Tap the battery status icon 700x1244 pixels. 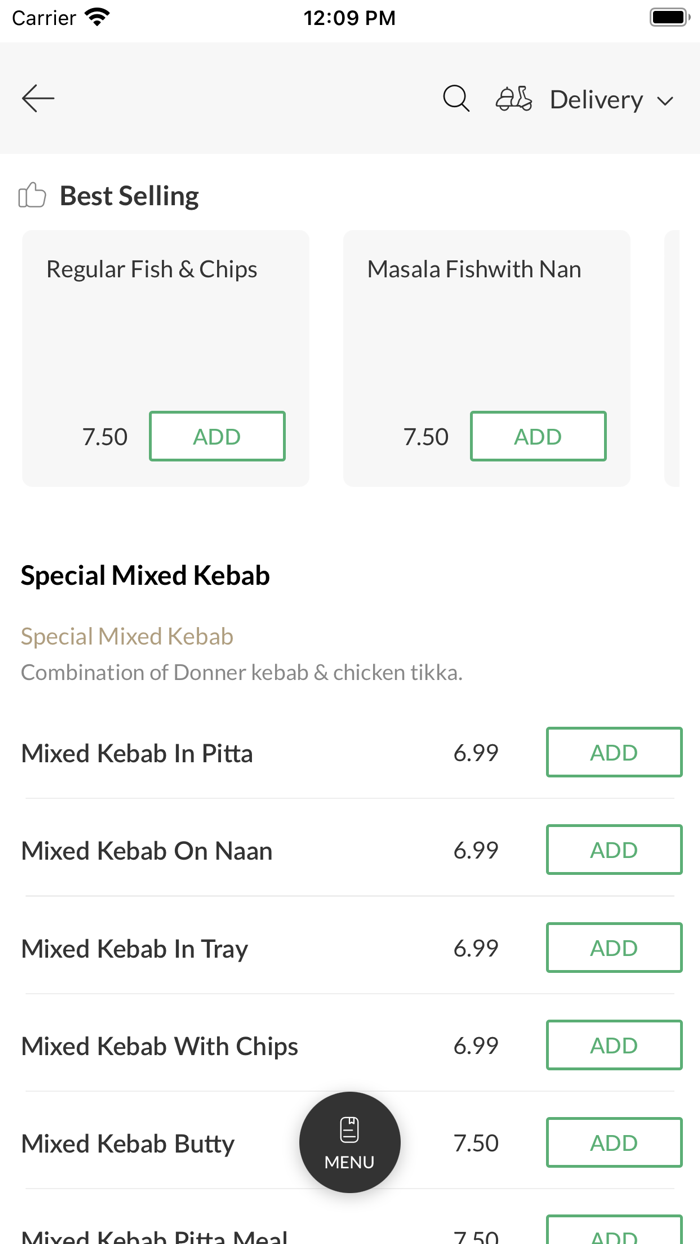667,17
